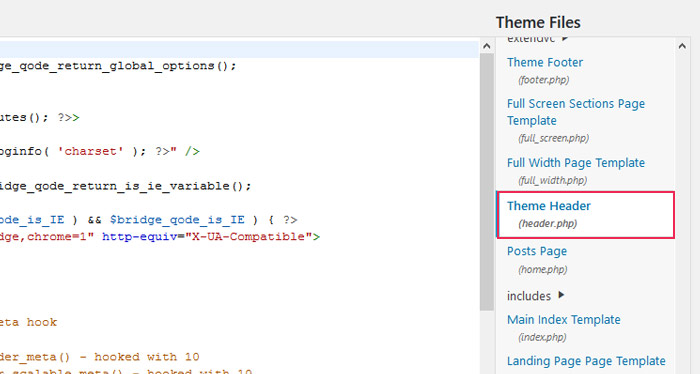This screenshot has height=374, width=700.
Task: Click the 'charset' string in code
Action: [x=91, y=151]
